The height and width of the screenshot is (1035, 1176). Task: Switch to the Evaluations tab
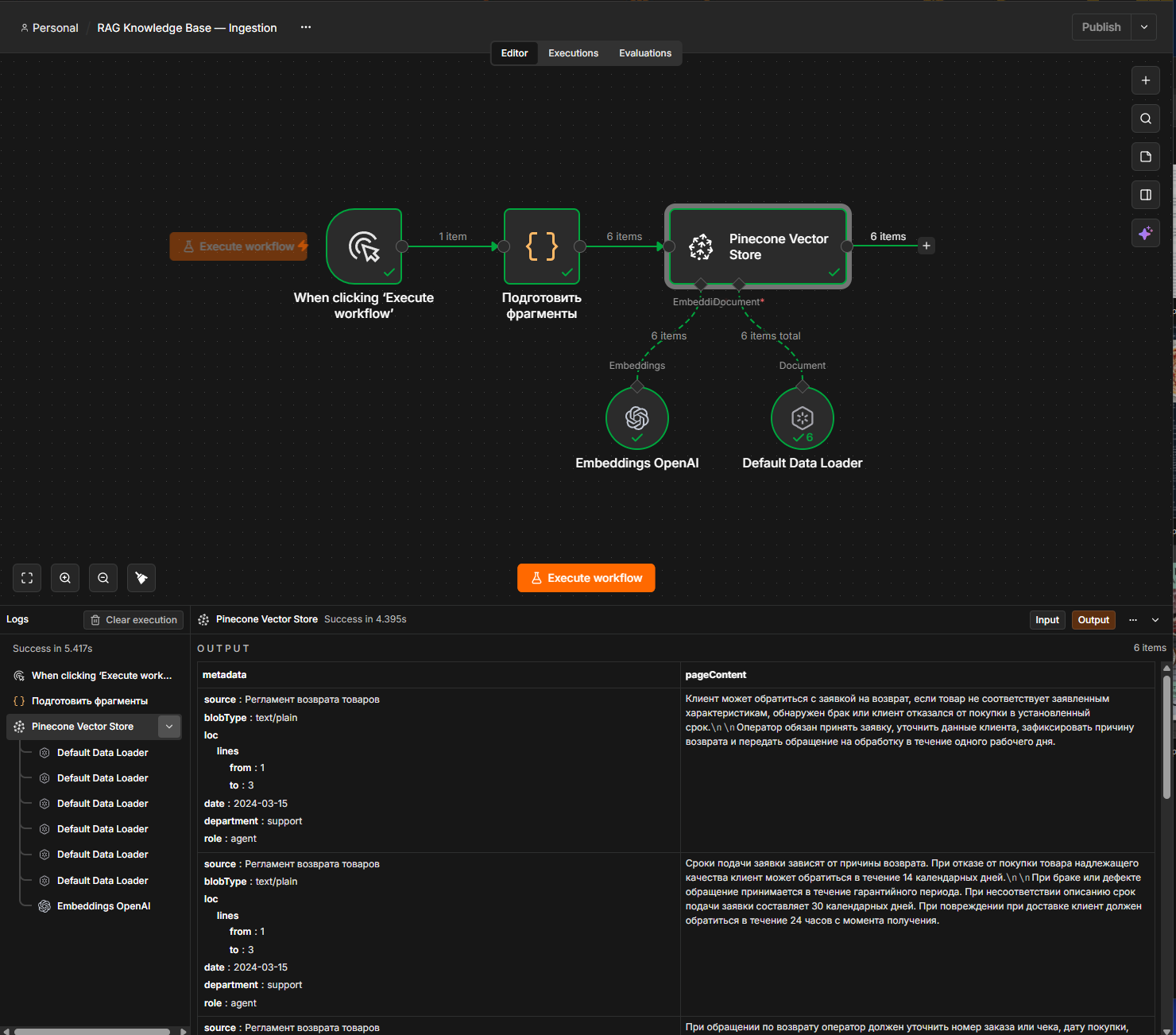[645, 53]
